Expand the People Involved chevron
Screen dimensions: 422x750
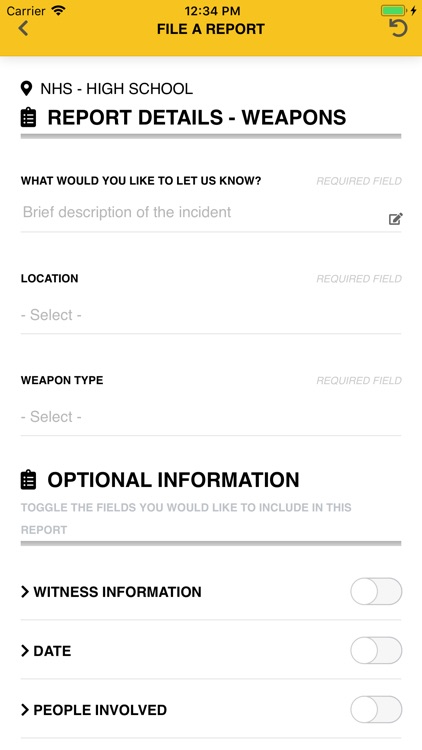25,710
